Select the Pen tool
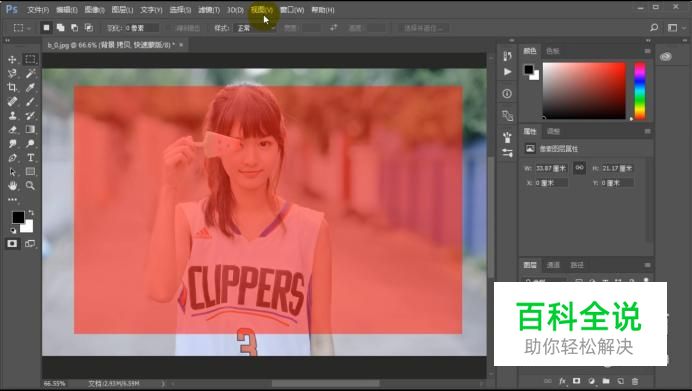Image resolution: width=692 pixels, height=391 pixels. [12, 158]
